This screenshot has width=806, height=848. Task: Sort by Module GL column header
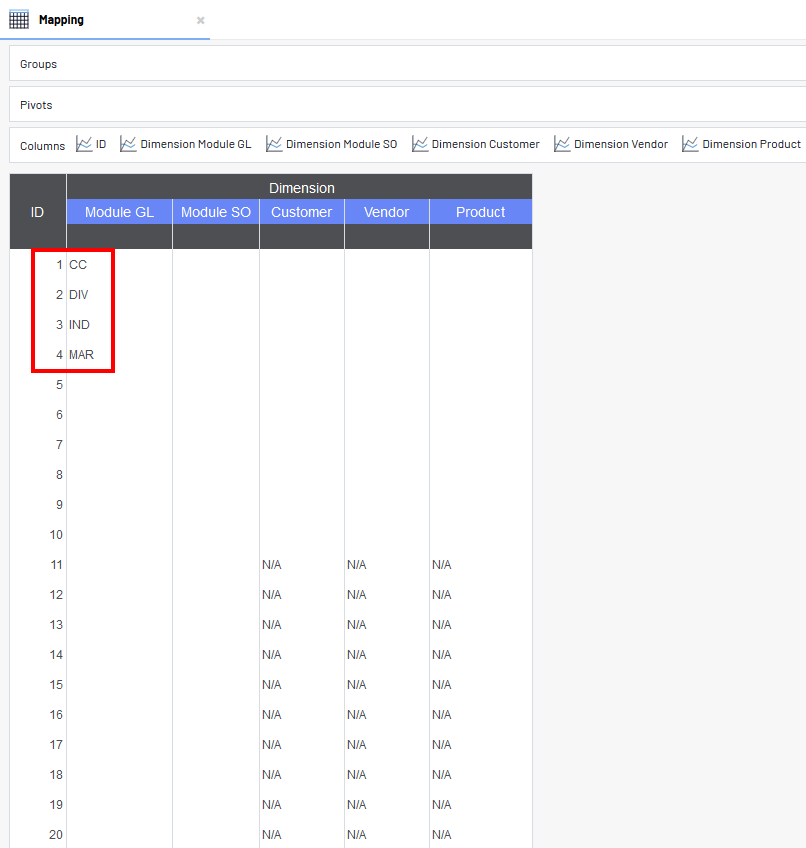pos(119,212)
